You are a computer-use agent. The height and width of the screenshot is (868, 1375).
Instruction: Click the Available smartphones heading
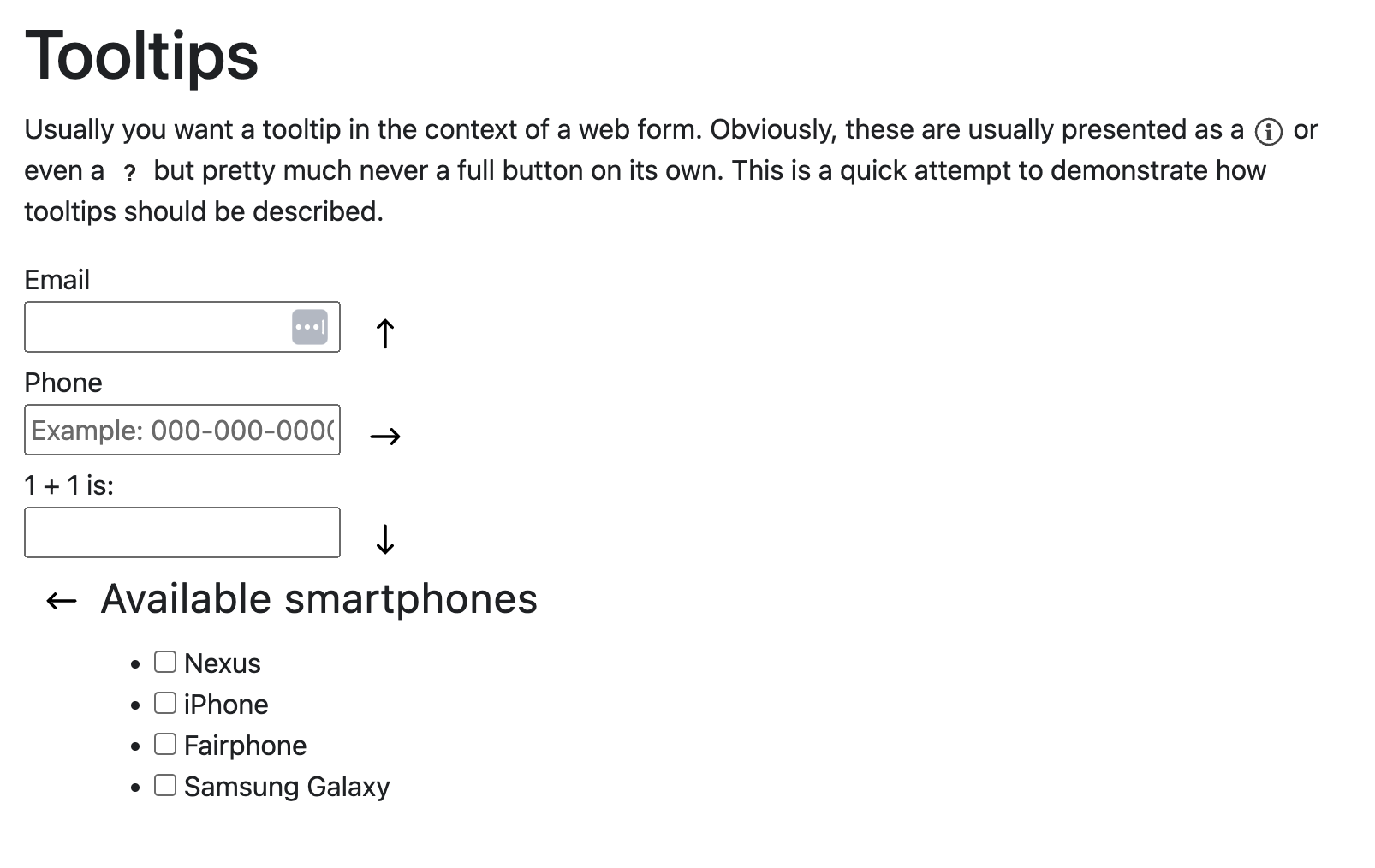coord(318,599)
